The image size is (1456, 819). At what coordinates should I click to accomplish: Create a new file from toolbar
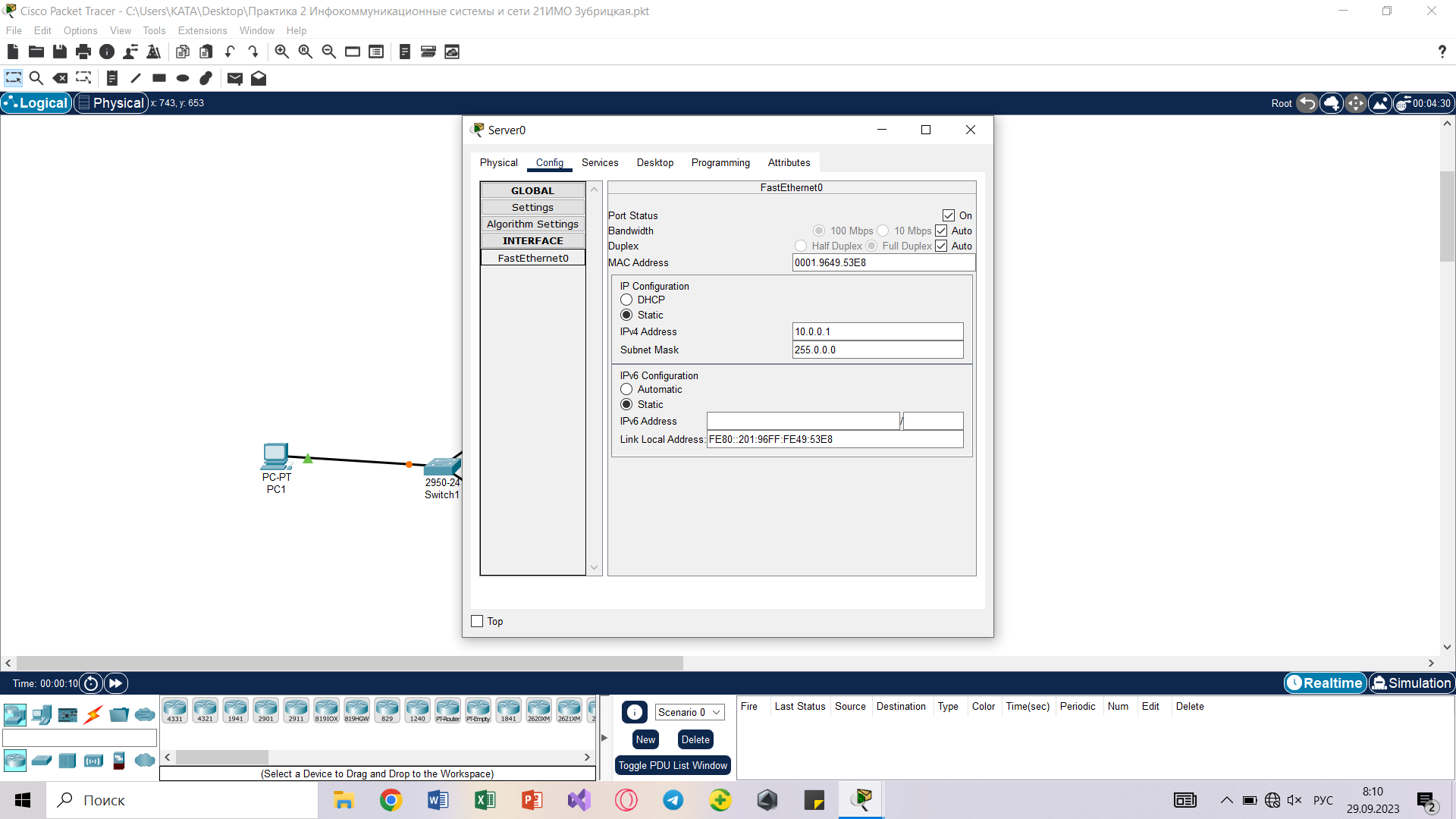coord(13,52)
